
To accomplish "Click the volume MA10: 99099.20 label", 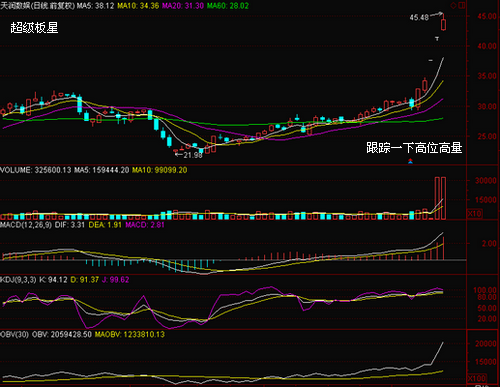I will click(x=160, y=170).
